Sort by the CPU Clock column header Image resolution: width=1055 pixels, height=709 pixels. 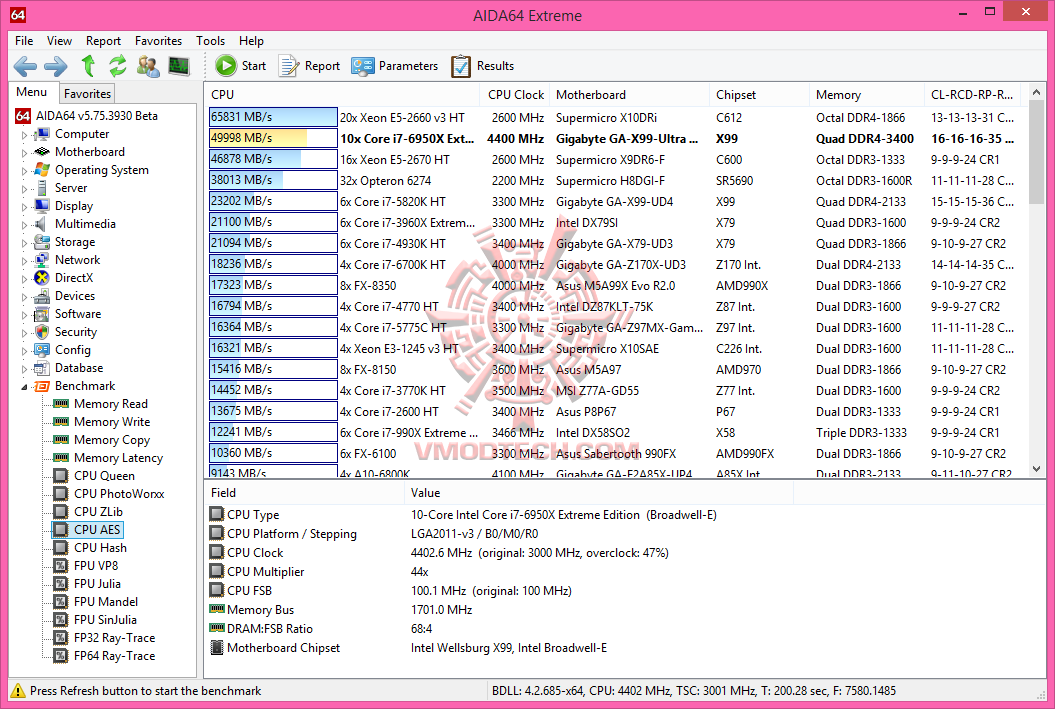click(x=515, y=95)
